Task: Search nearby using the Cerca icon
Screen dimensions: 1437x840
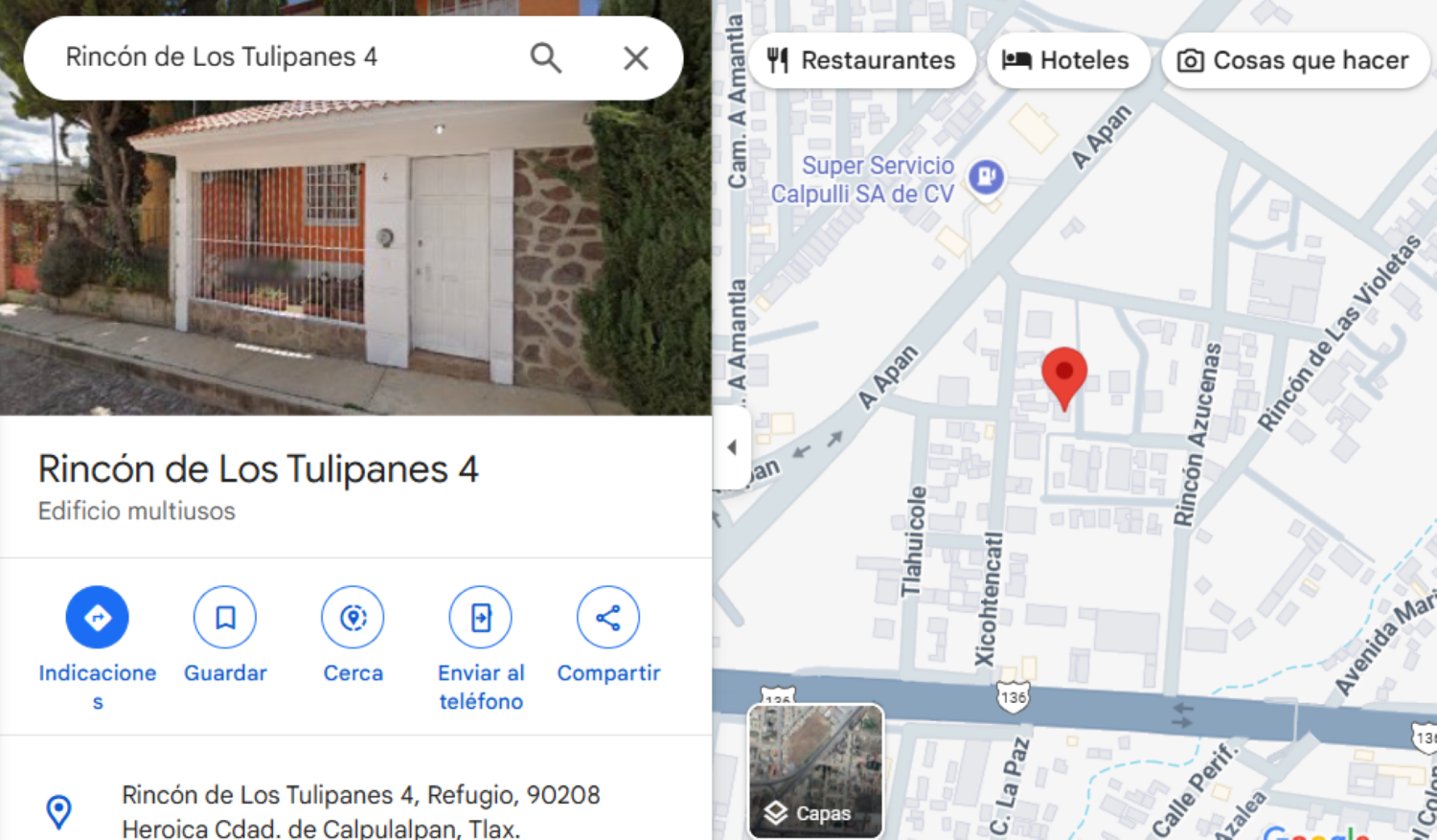Action: click(353, 618)
